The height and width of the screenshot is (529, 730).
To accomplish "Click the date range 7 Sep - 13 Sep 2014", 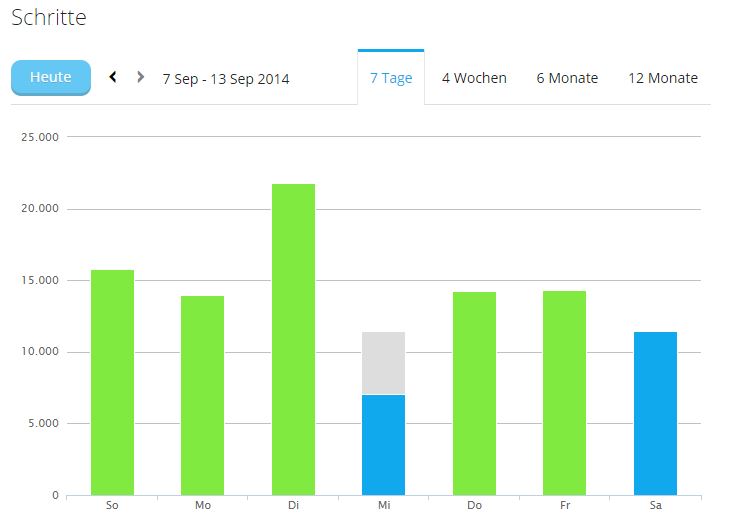I will pyautogui.click(x=226, y=79).
